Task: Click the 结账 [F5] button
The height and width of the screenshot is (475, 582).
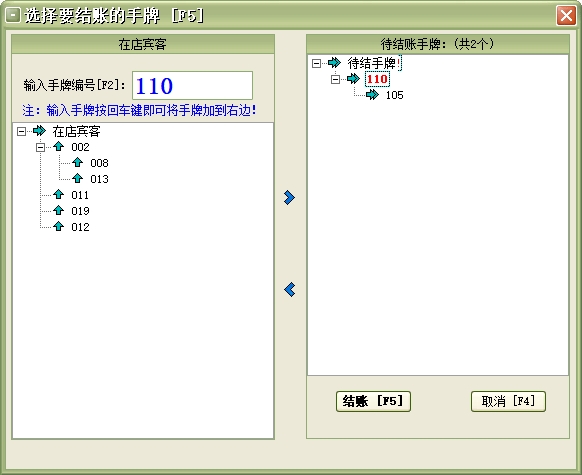Action: (x=373, y=401)
